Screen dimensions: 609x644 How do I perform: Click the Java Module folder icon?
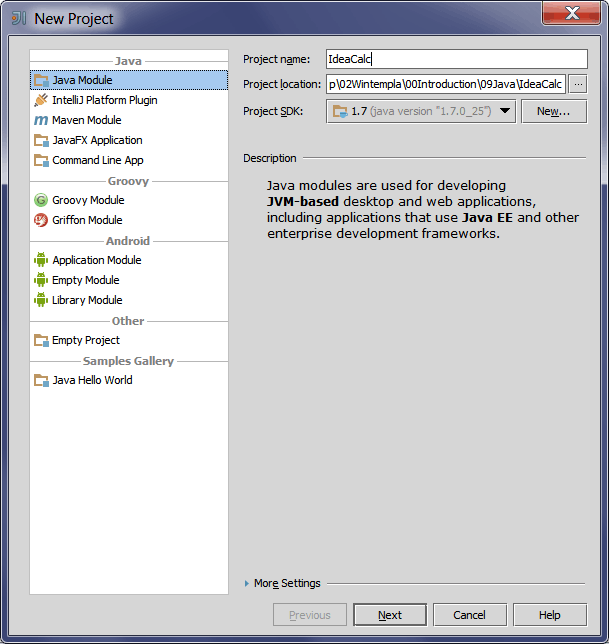(41, 80)
